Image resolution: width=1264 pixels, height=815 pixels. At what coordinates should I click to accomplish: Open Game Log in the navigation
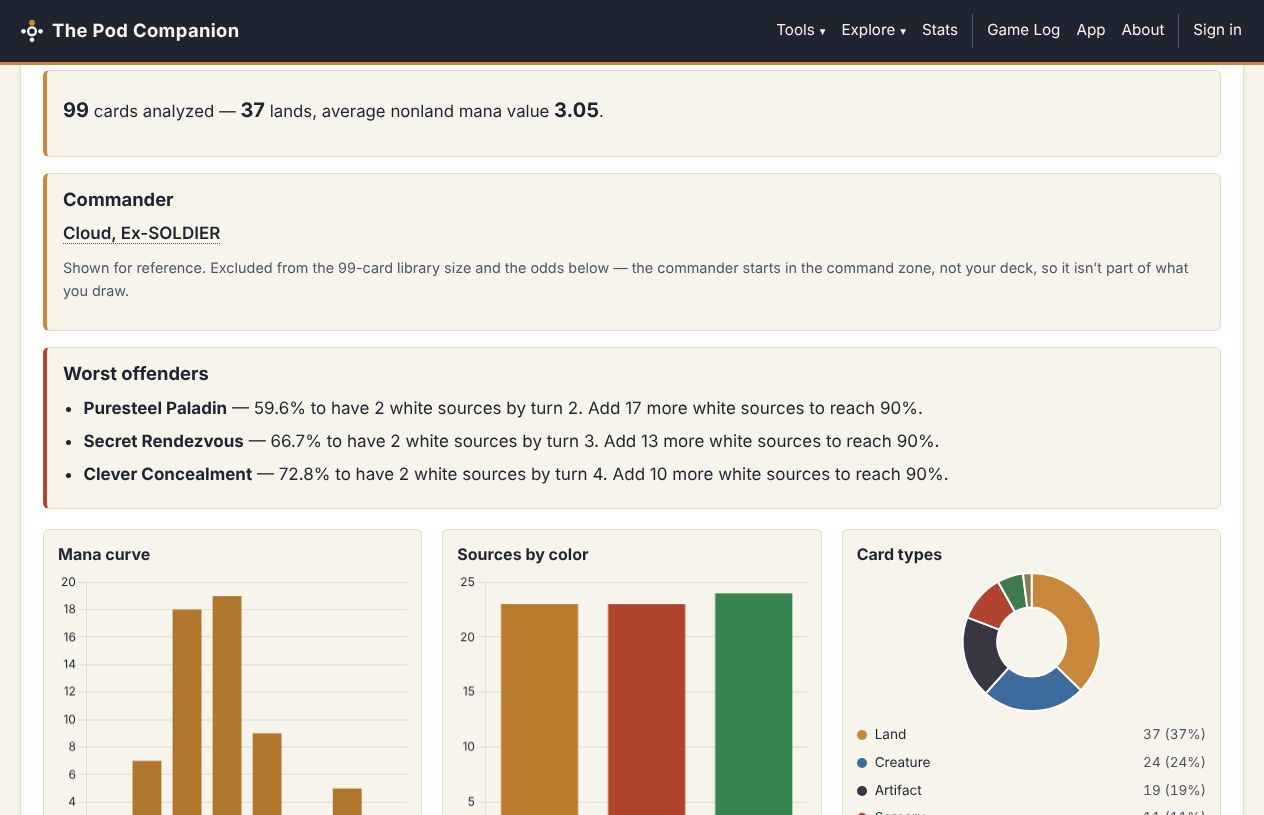[1023, 30]
